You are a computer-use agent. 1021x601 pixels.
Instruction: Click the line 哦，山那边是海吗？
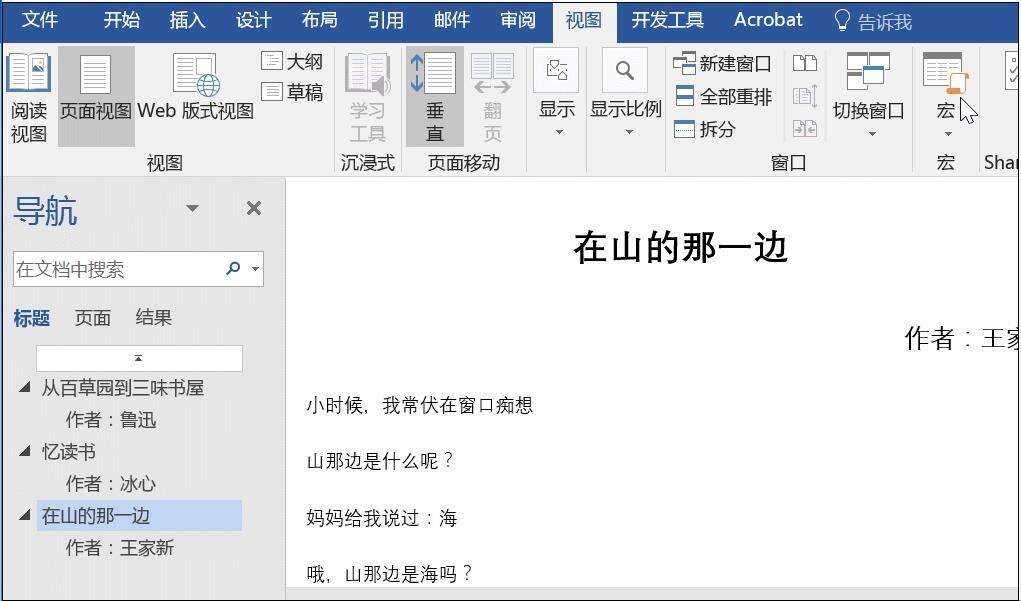click(x=391, y=574)
